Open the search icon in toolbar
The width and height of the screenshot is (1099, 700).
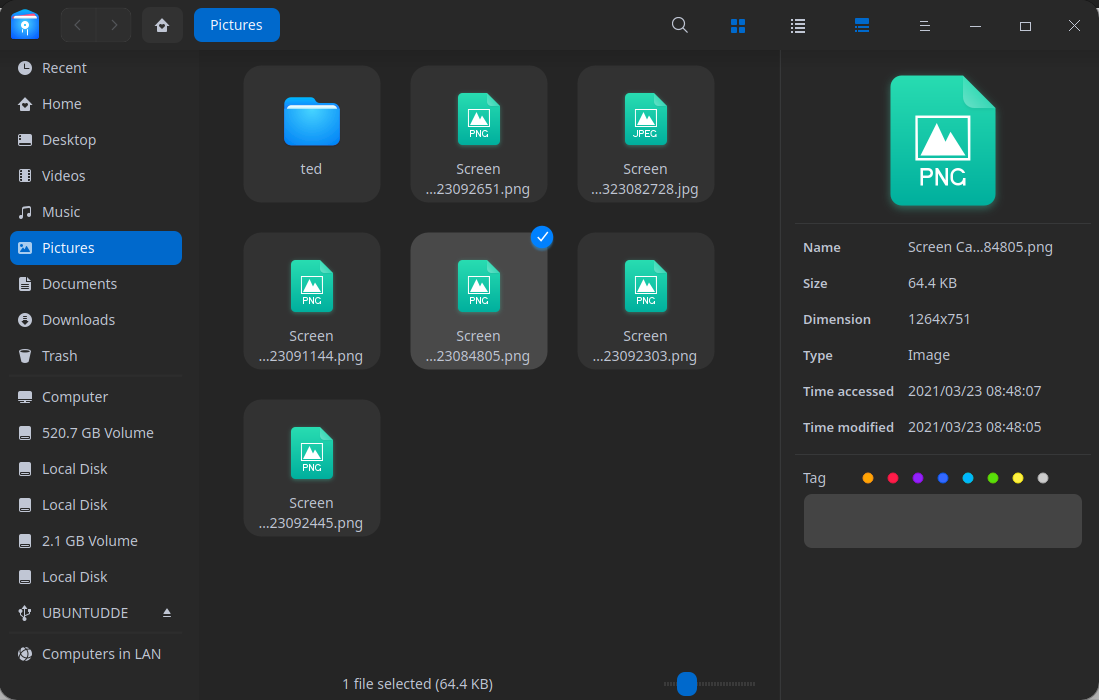680,25
